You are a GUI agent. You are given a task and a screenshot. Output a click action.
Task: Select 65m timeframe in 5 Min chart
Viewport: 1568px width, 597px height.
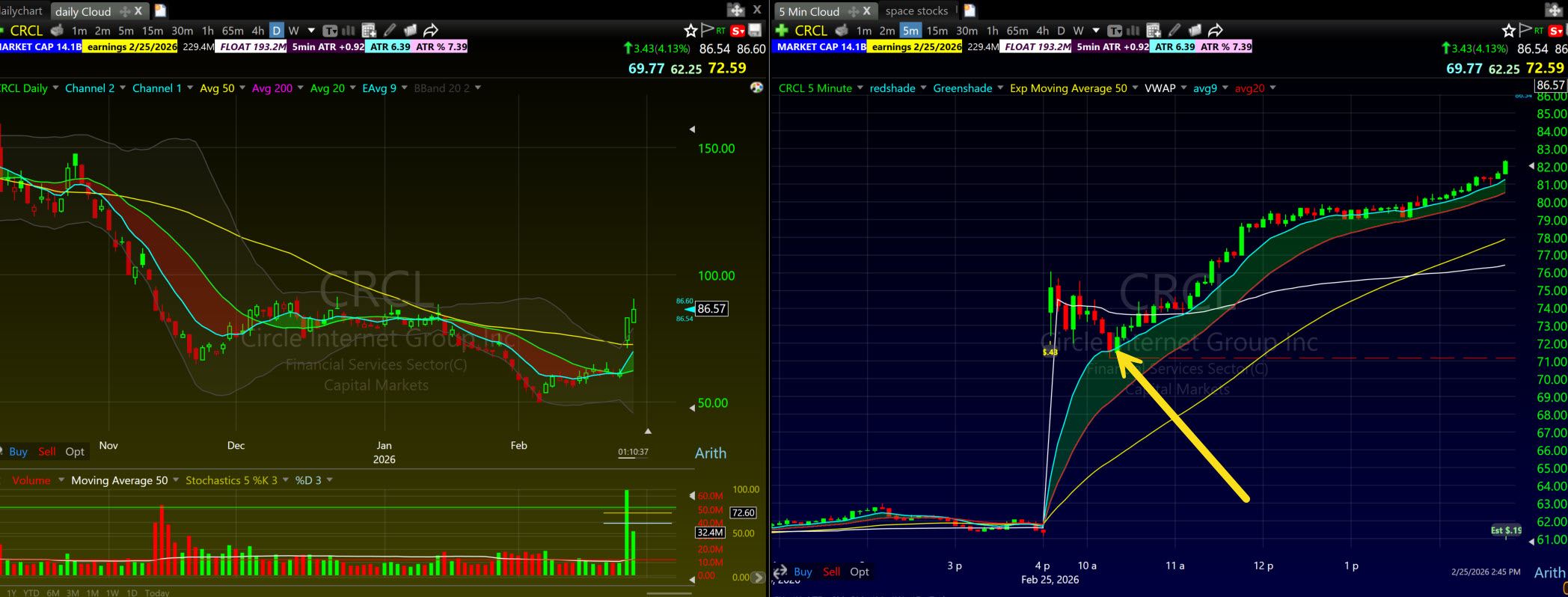click(x=1017, y=31)
